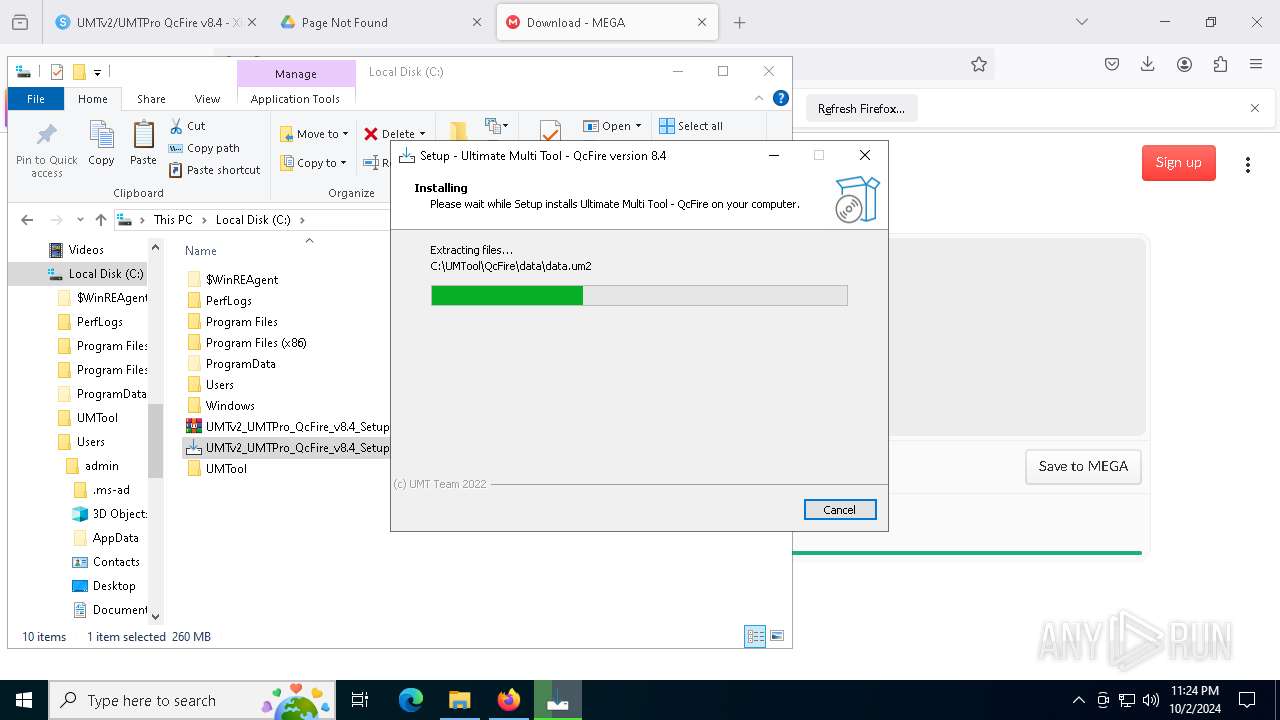
Task: Open Firefox Downloads panel icon
Action: (x=1148, y=64)
